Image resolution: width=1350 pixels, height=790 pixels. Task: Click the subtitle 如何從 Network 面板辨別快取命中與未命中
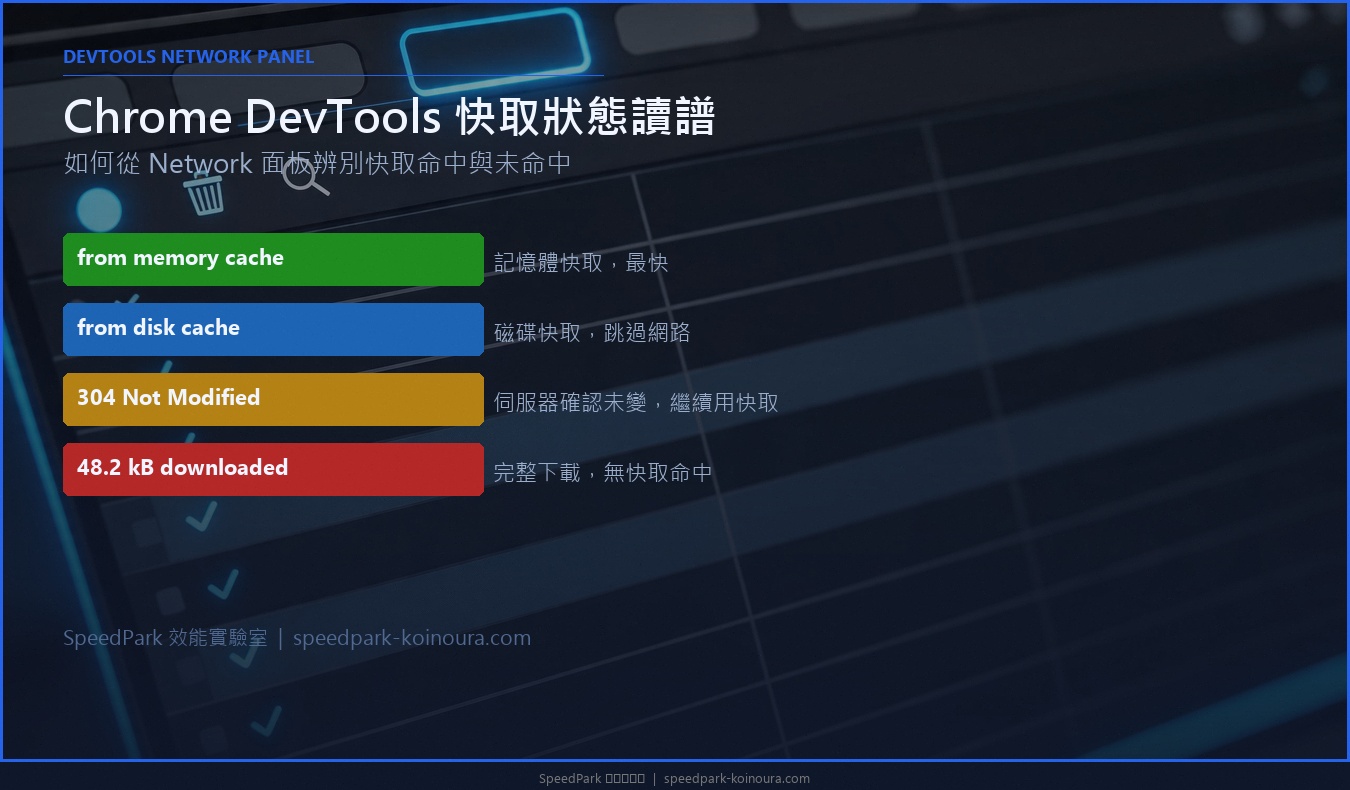pyautogui.click(x=317, y=164)
